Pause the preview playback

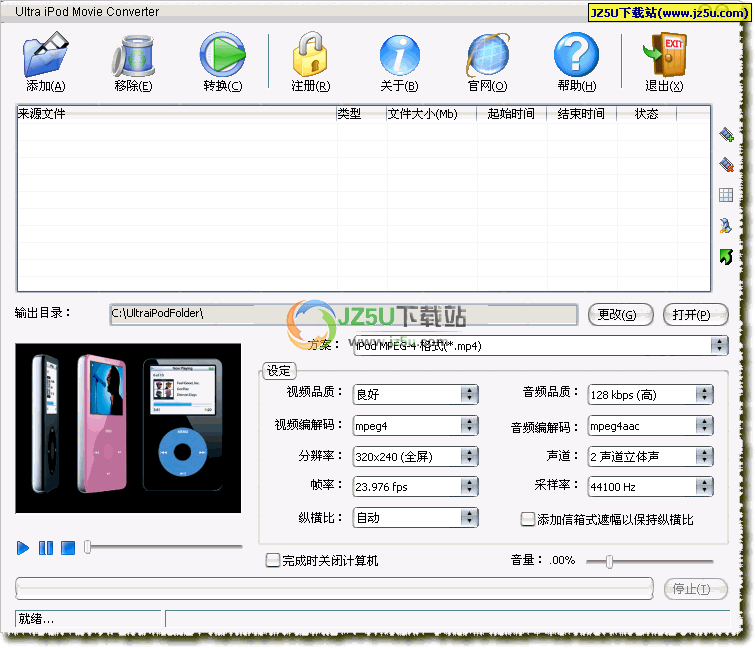click(46, 548)
